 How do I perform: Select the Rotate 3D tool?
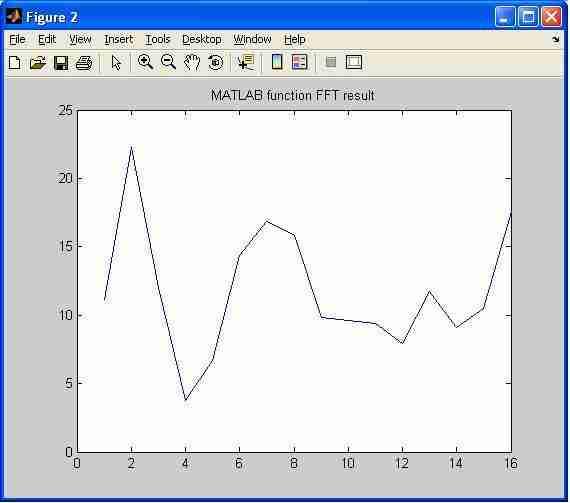[216, 63]
